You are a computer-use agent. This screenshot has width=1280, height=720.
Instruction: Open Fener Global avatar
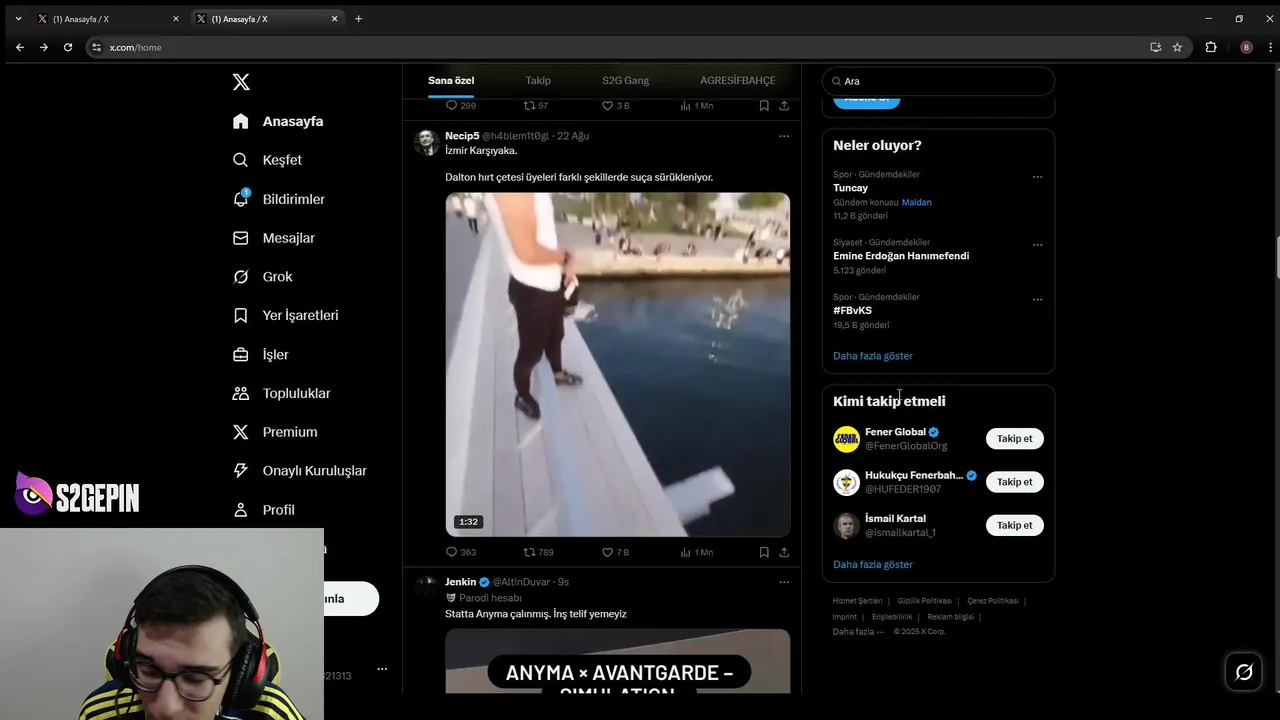point(846,439)
